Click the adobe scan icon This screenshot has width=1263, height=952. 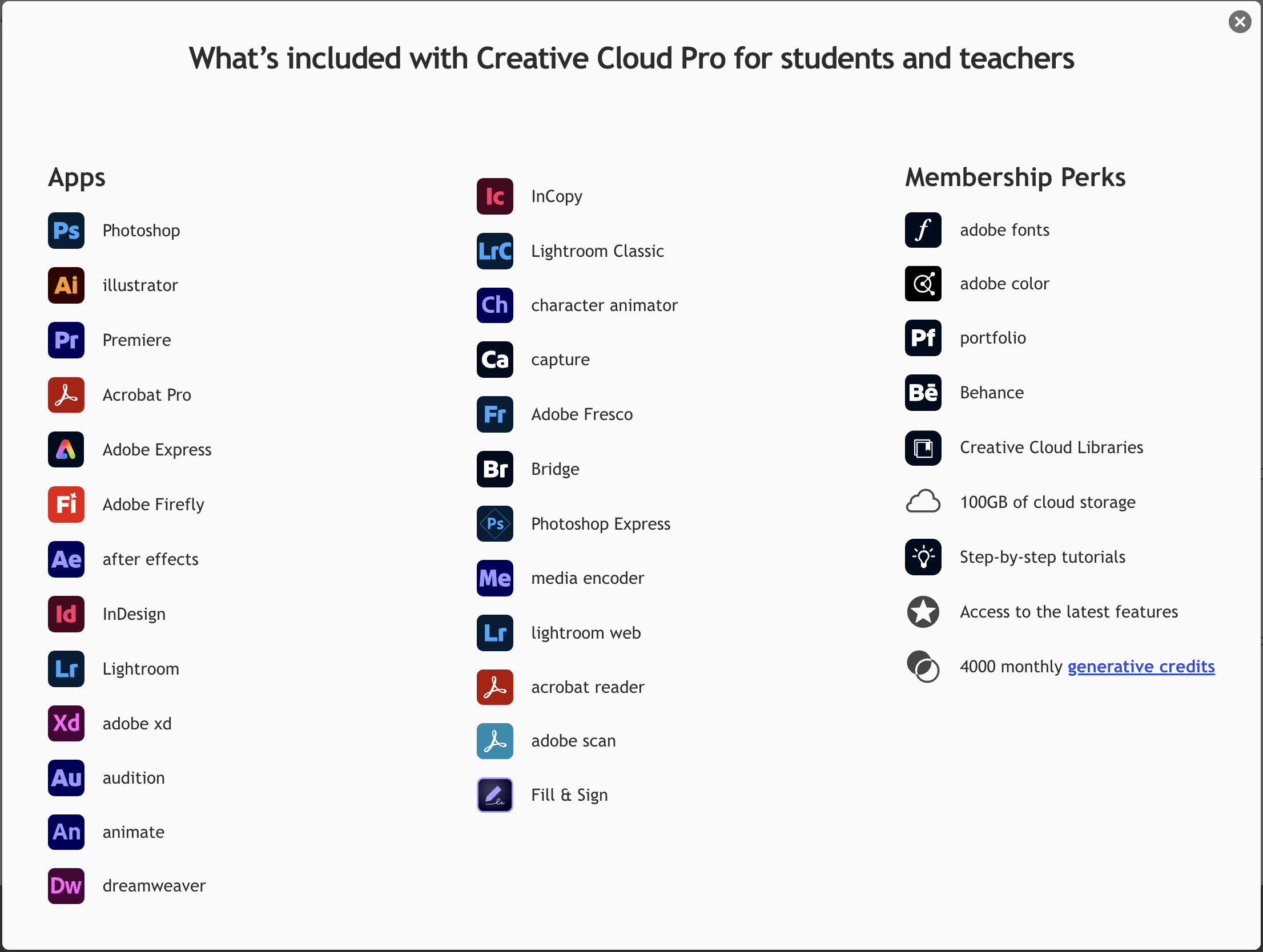pos(495,741)
